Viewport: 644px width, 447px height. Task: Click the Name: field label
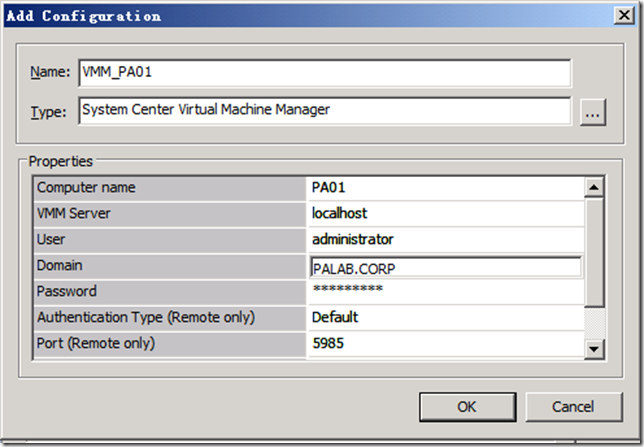point(50,72)
